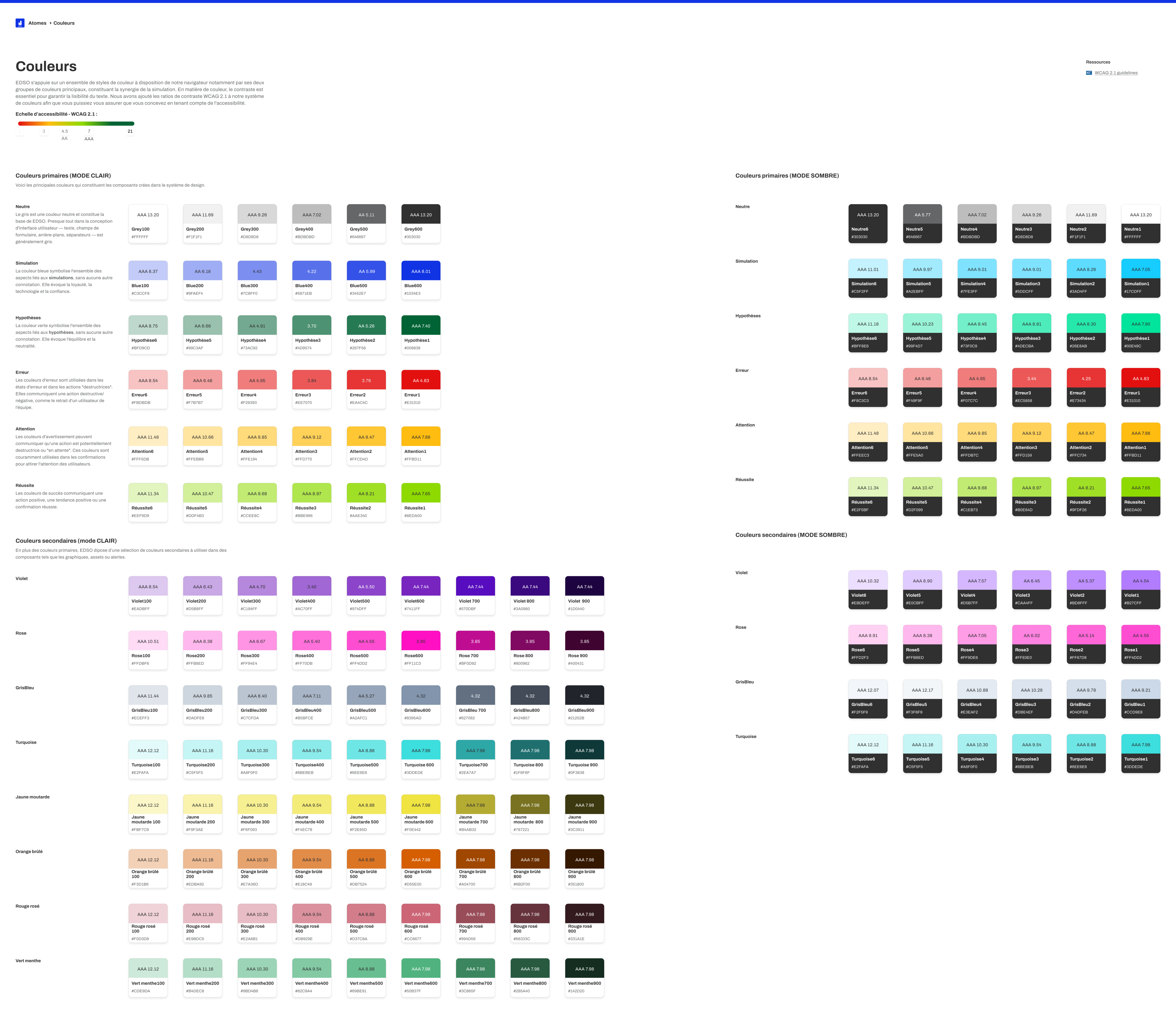Select the Vert menthe900 swatch
This screenshot has height=1013, width=1176.
[x=585, y=978]
